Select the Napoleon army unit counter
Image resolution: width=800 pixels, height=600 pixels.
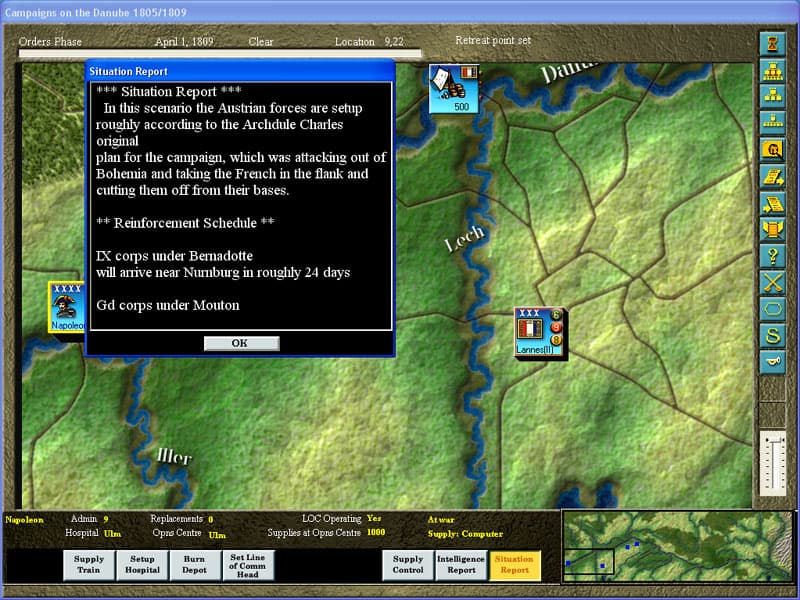[66, 307]
